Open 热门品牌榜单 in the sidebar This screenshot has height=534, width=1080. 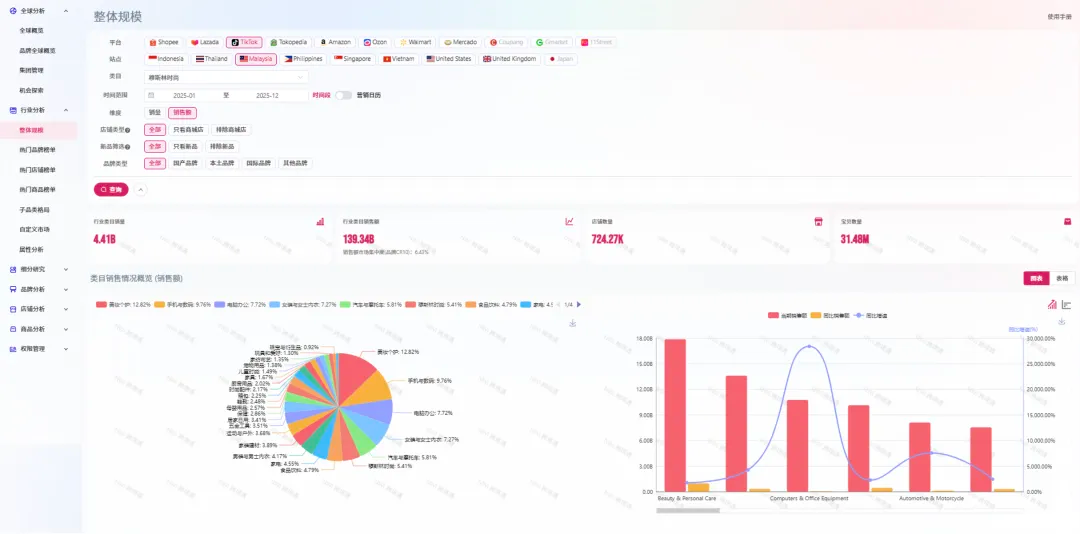click(38, 150)
